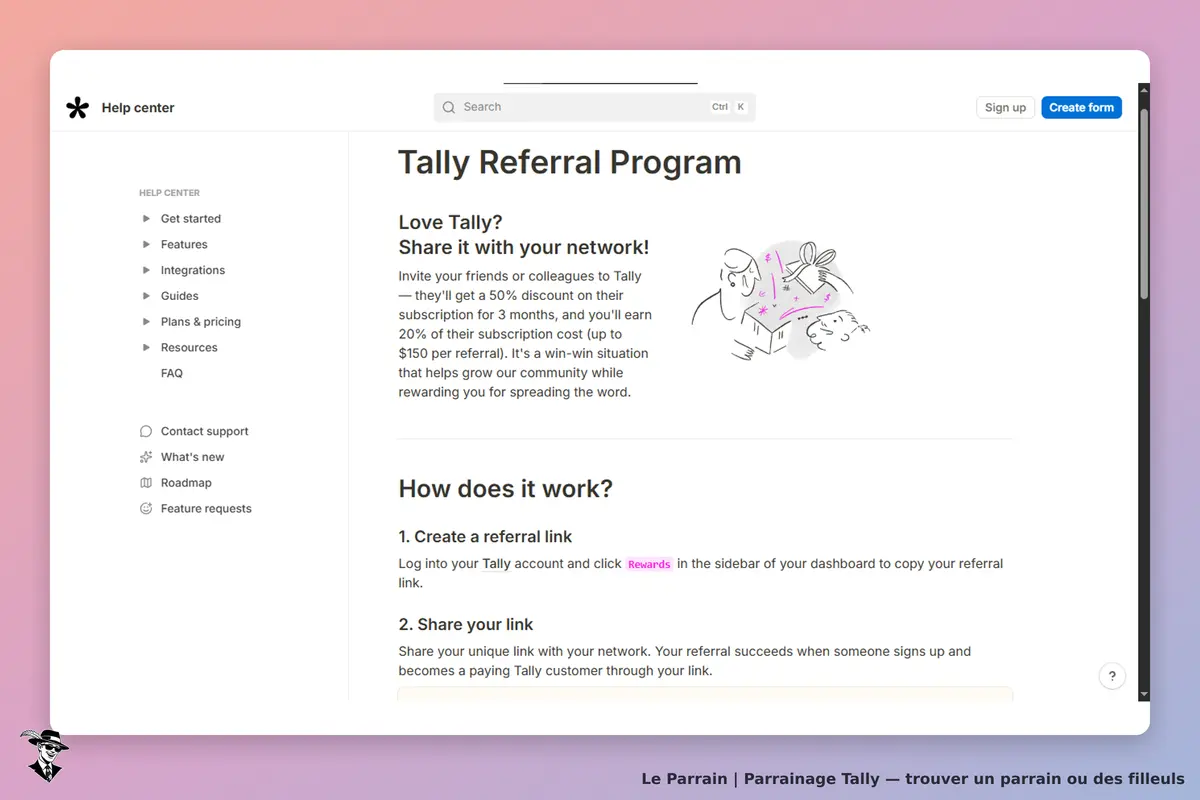Screen dimensions: 1200x800
Task: Open the question mark help bubble
Action: 1112,675
